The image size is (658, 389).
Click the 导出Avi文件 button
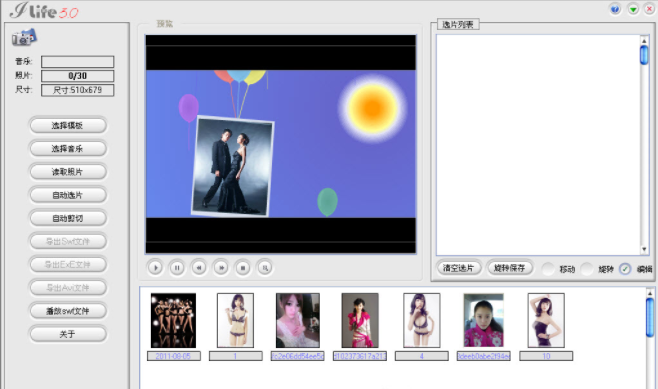pyautogui.click(x=68, y=288)
